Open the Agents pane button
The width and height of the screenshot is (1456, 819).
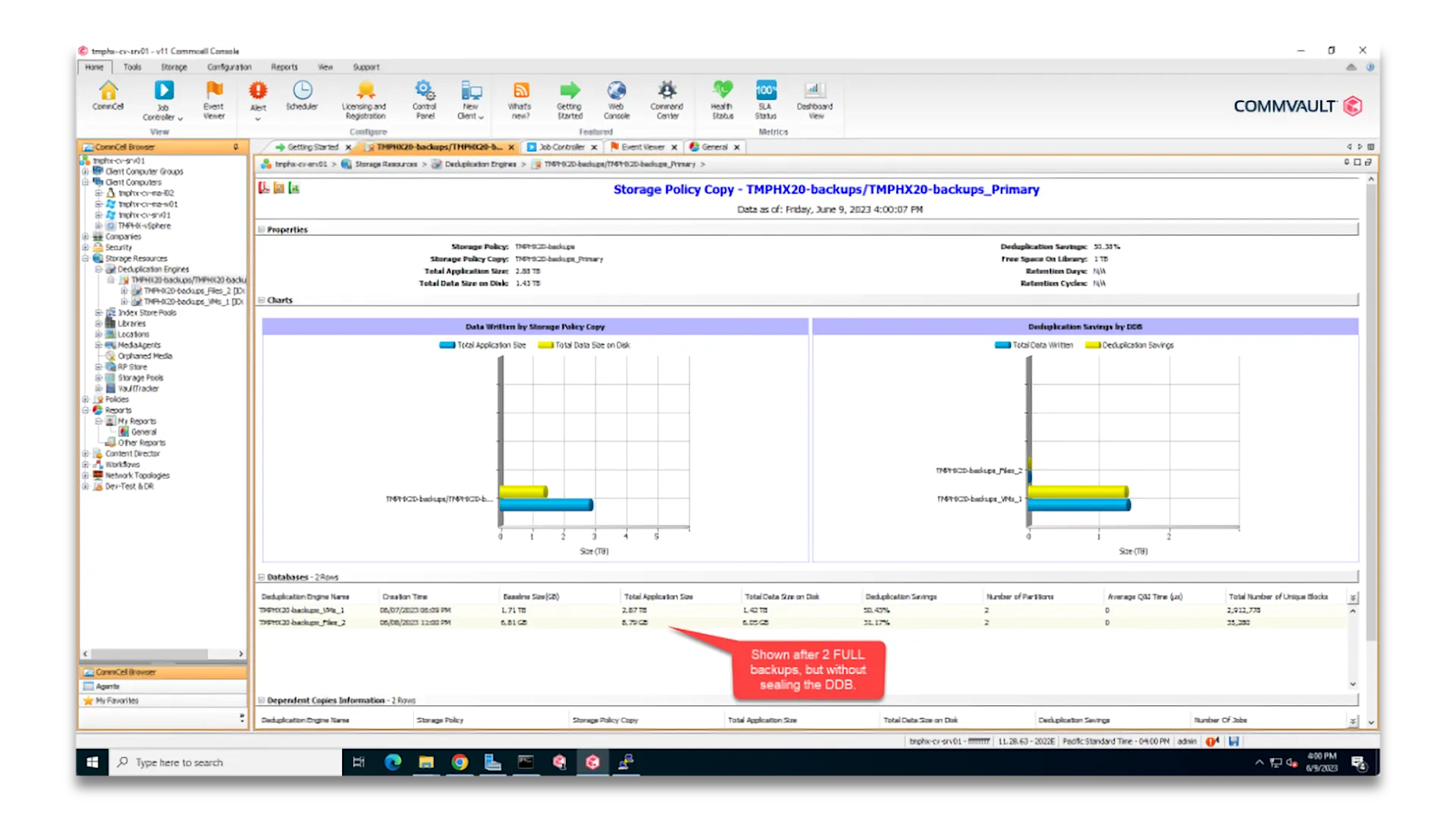pos(163,686)
